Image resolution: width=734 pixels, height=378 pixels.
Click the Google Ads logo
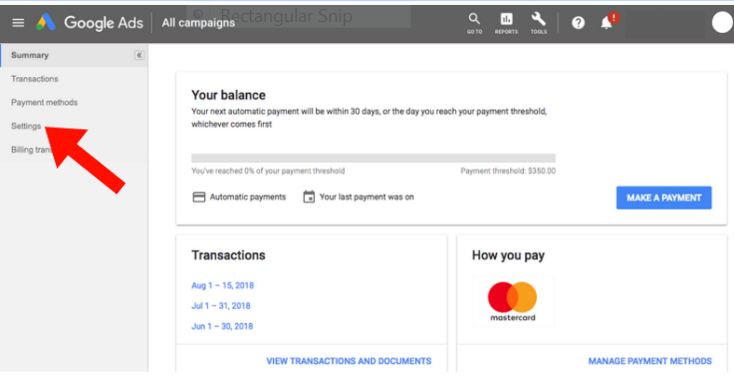(x=89, y=22)
